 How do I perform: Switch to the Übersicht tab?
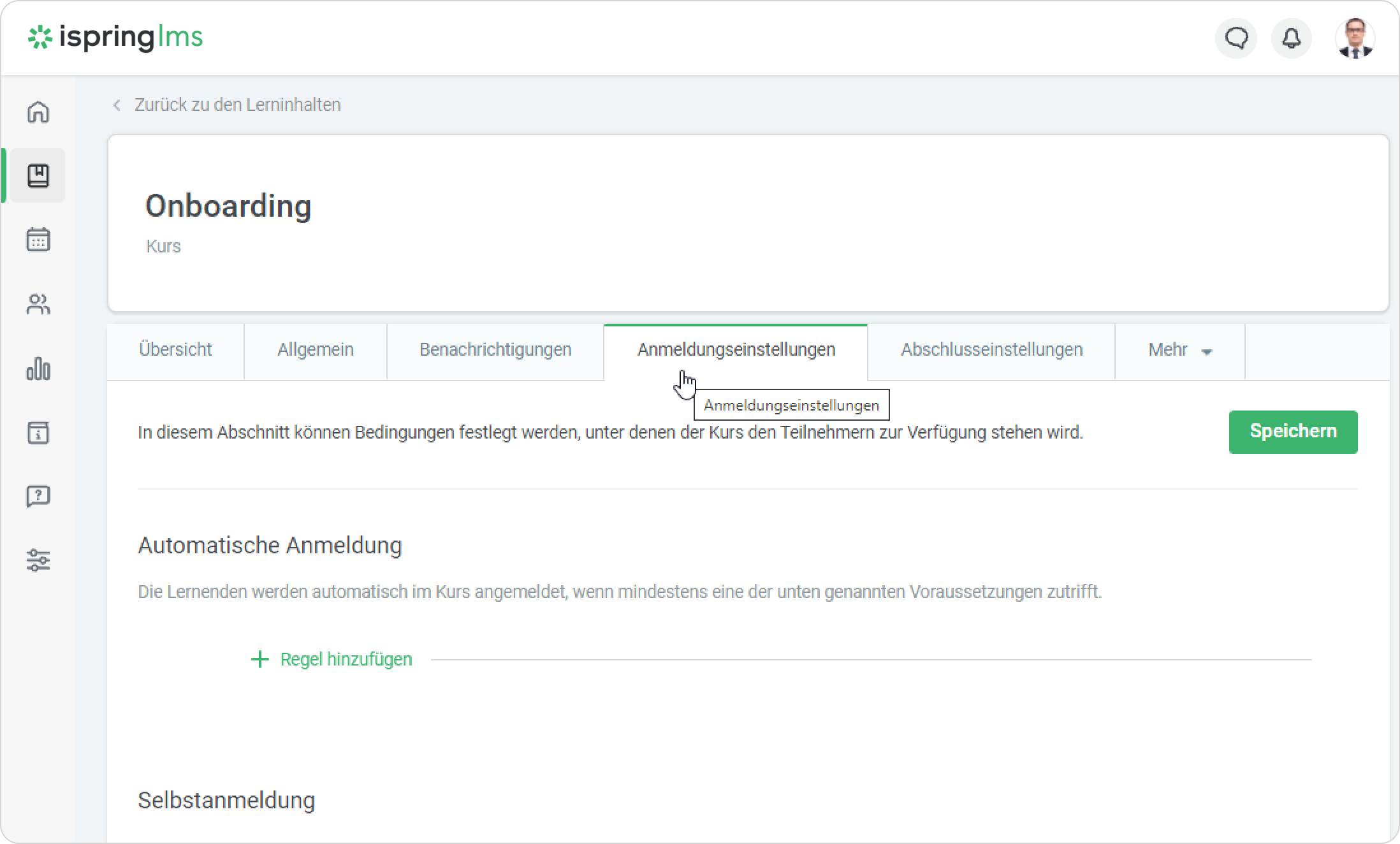tap(175, 350)
